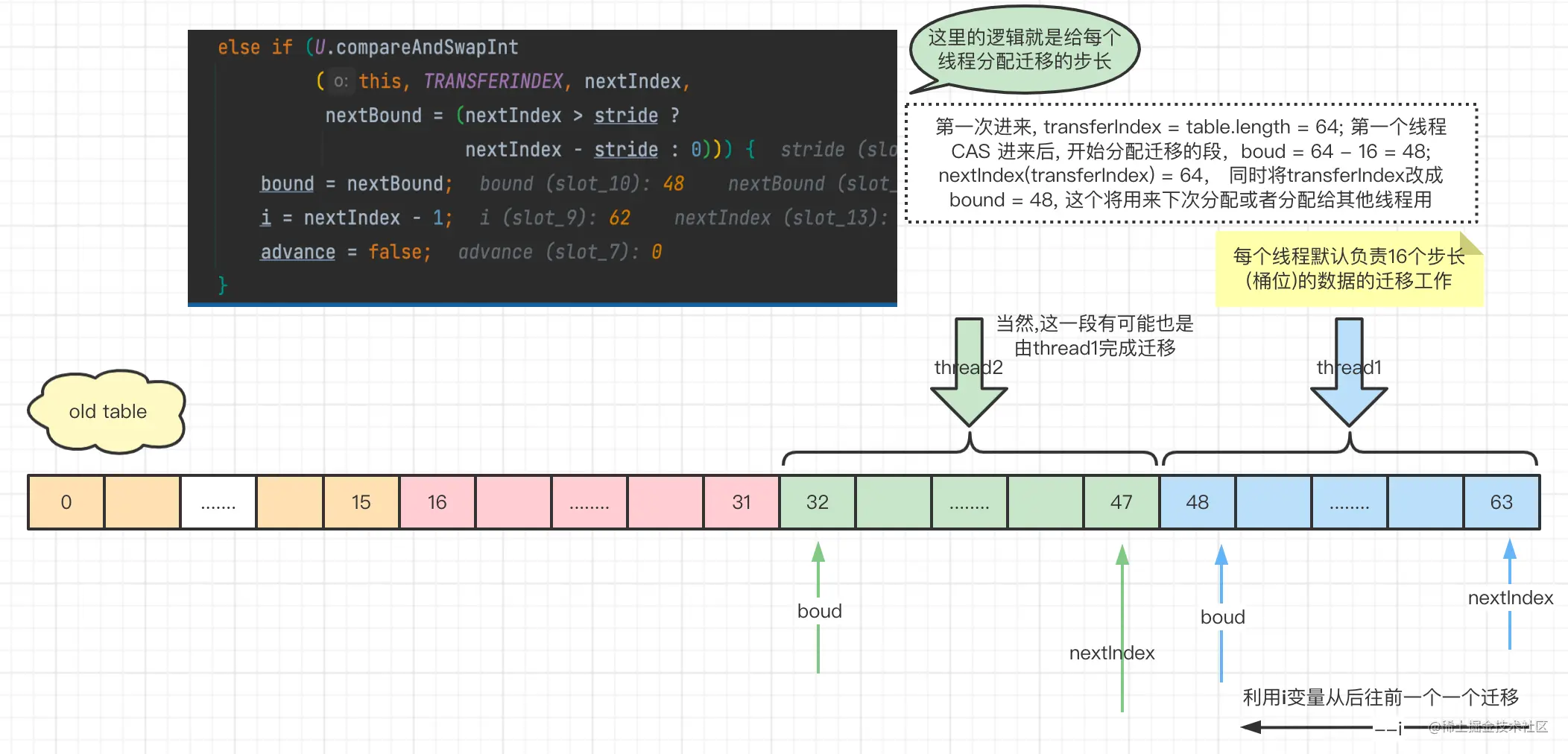Click the 'o:' parameter hint in code
This screenshot has height=754, width=1568.
click(x=341, y=81)
